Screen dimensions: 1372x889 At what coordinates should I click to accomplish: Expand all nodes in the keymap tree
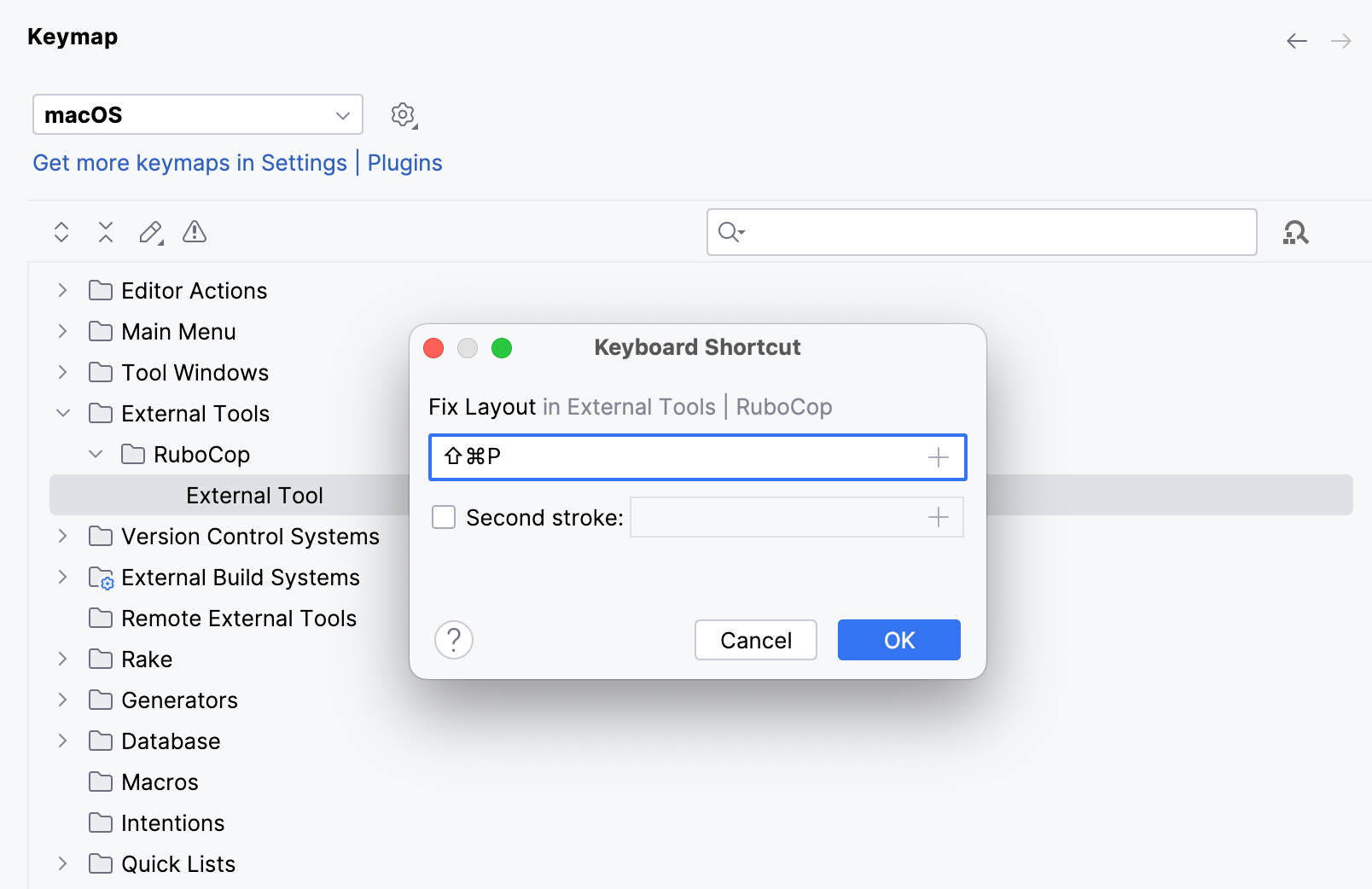click(61, 231)
